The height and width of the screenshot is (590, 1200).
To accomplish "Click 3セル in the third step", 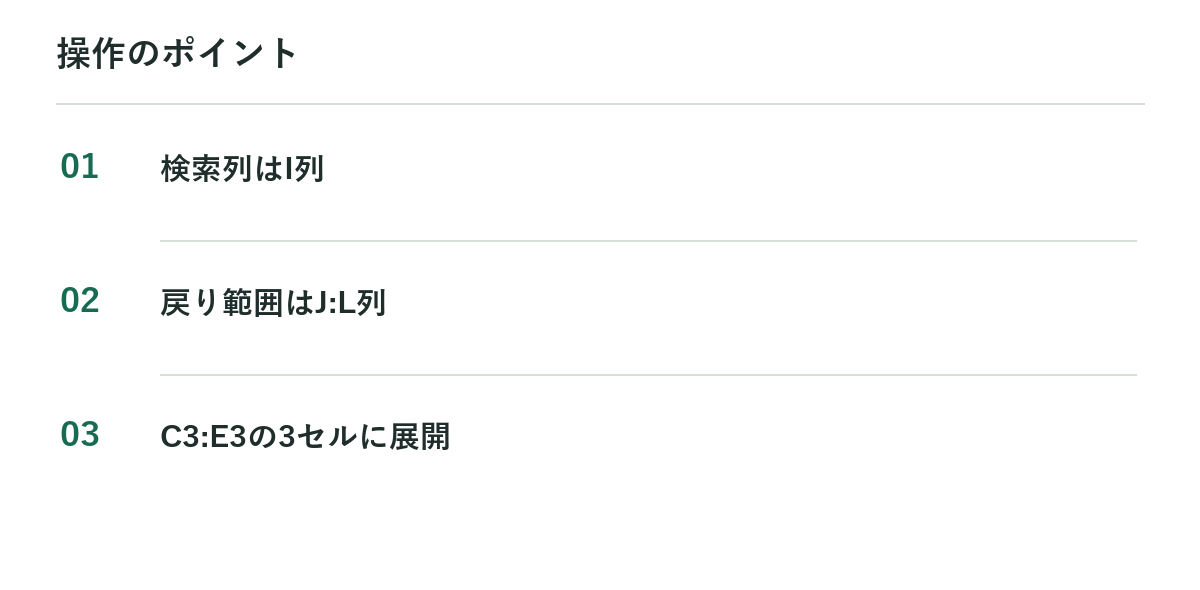I will tap(318, 436).
